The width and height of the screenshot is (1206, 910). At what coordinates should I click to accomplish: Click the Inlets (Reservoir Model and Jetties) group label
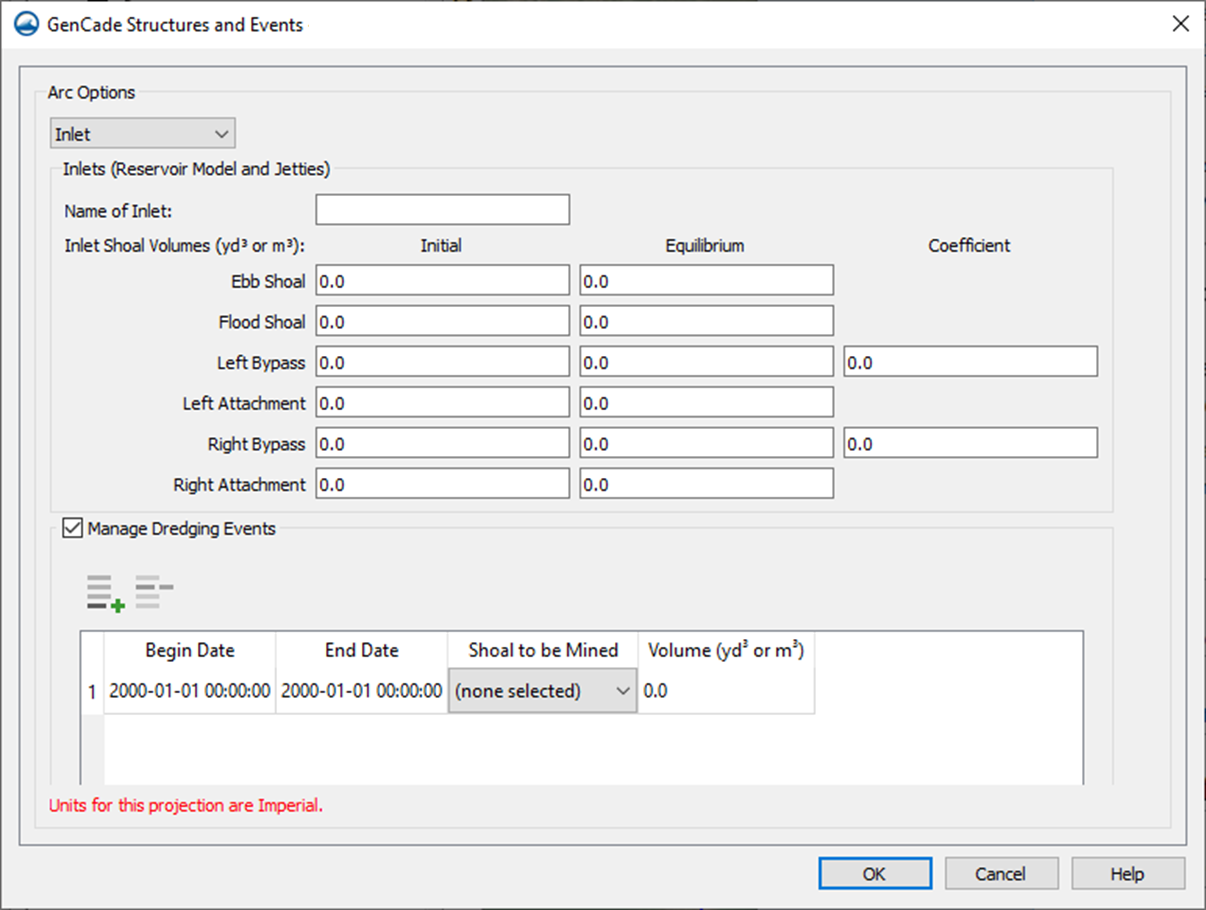pyautogui.click(x=196, y=169)
